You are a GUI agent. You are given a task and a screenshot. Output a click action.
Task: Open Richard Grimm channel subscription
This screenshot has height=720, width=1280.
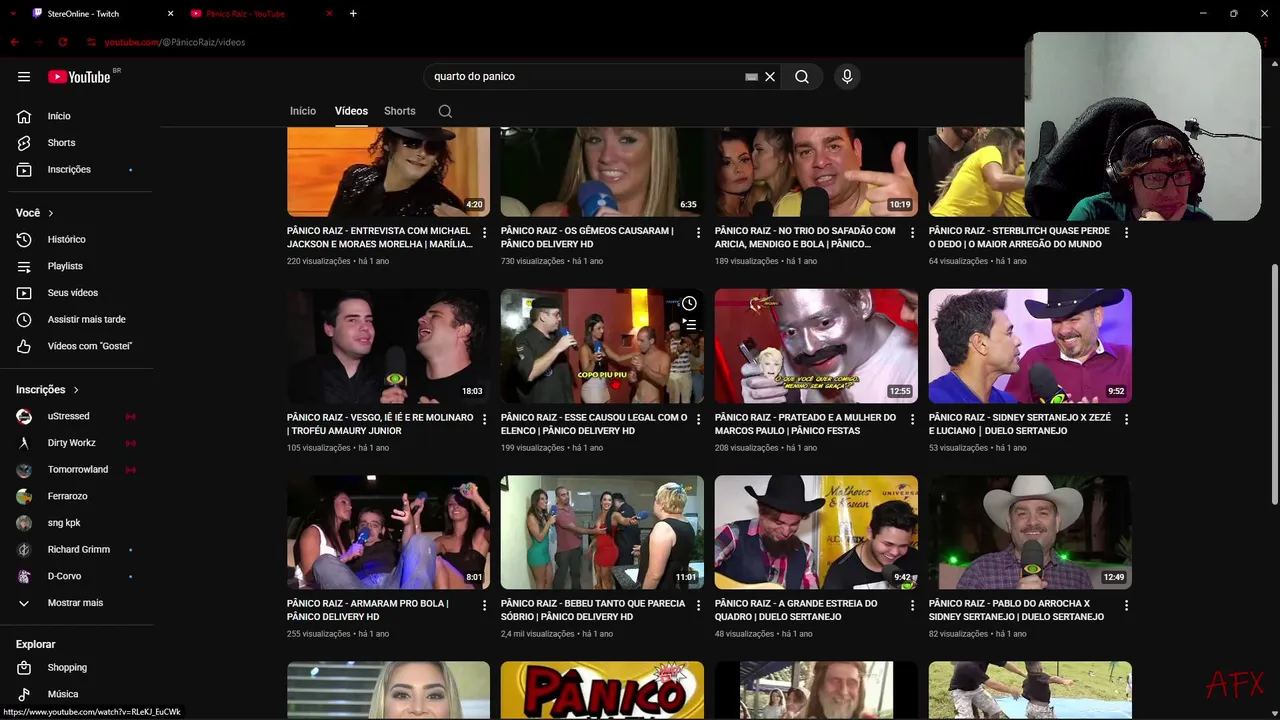[x=78, y=550]
